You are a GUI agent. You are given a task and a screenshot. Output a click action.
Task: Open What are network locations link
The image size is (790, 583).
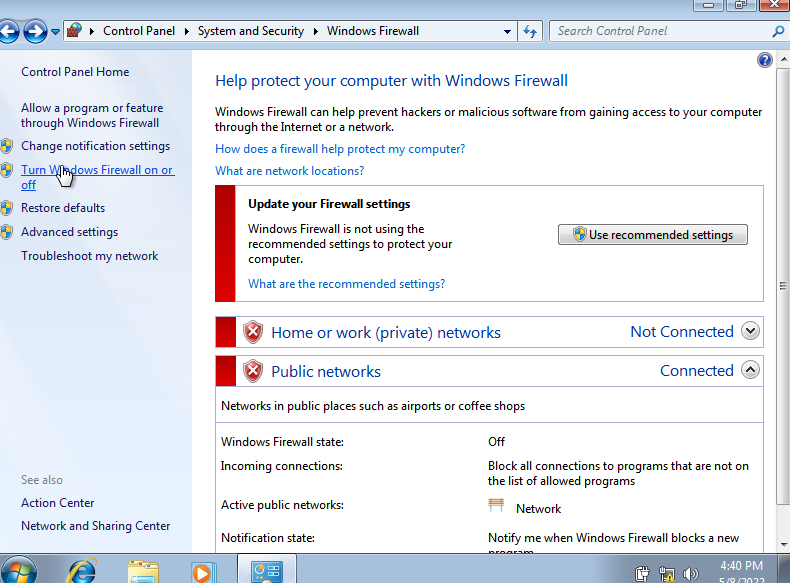(290, 171)
